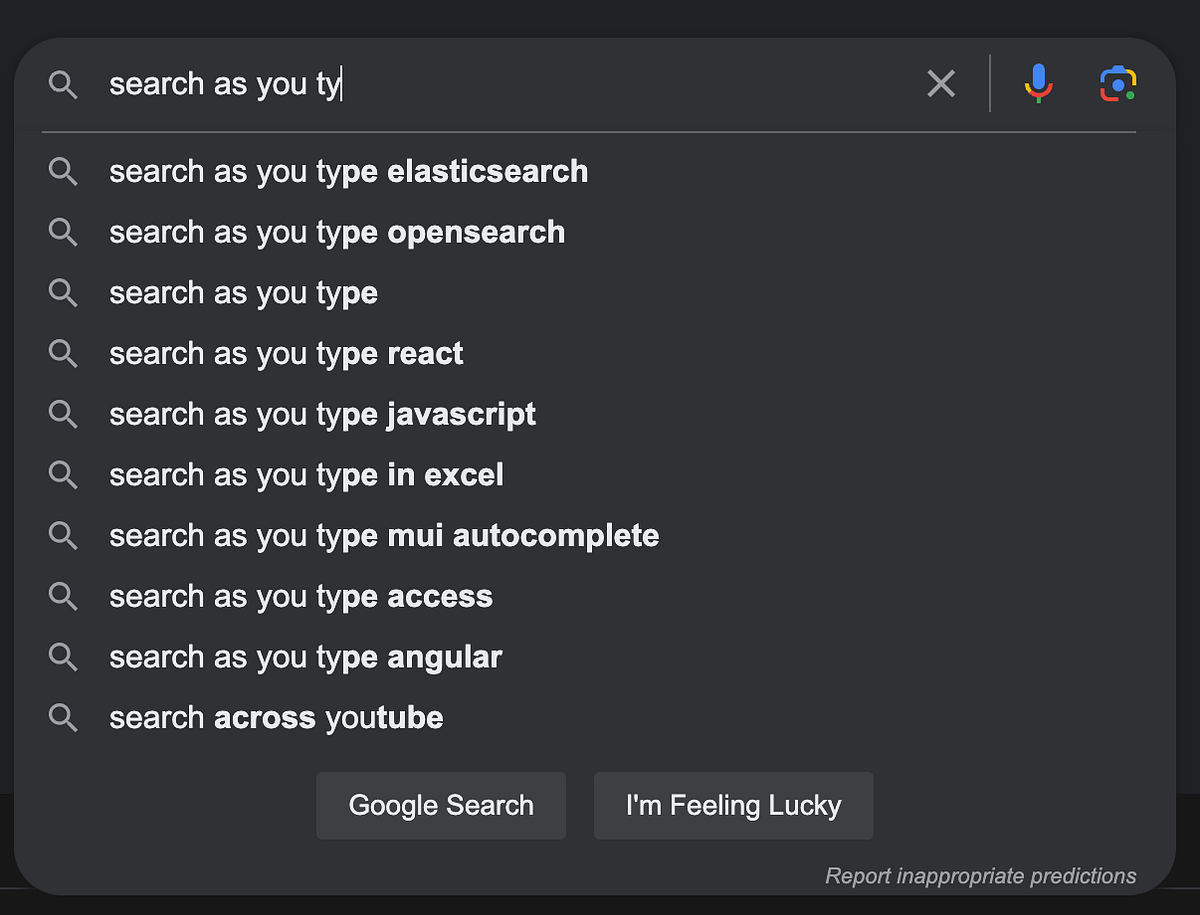Click the magnifier icon in search box

(63, 85)
